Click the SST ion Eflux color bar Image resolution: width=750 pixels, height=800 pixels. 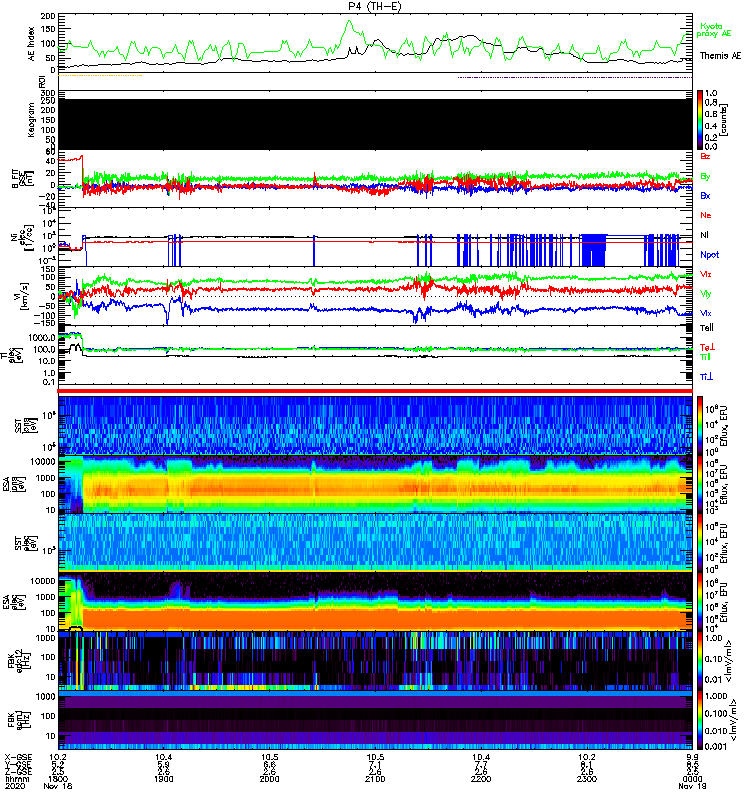(700, 425)
